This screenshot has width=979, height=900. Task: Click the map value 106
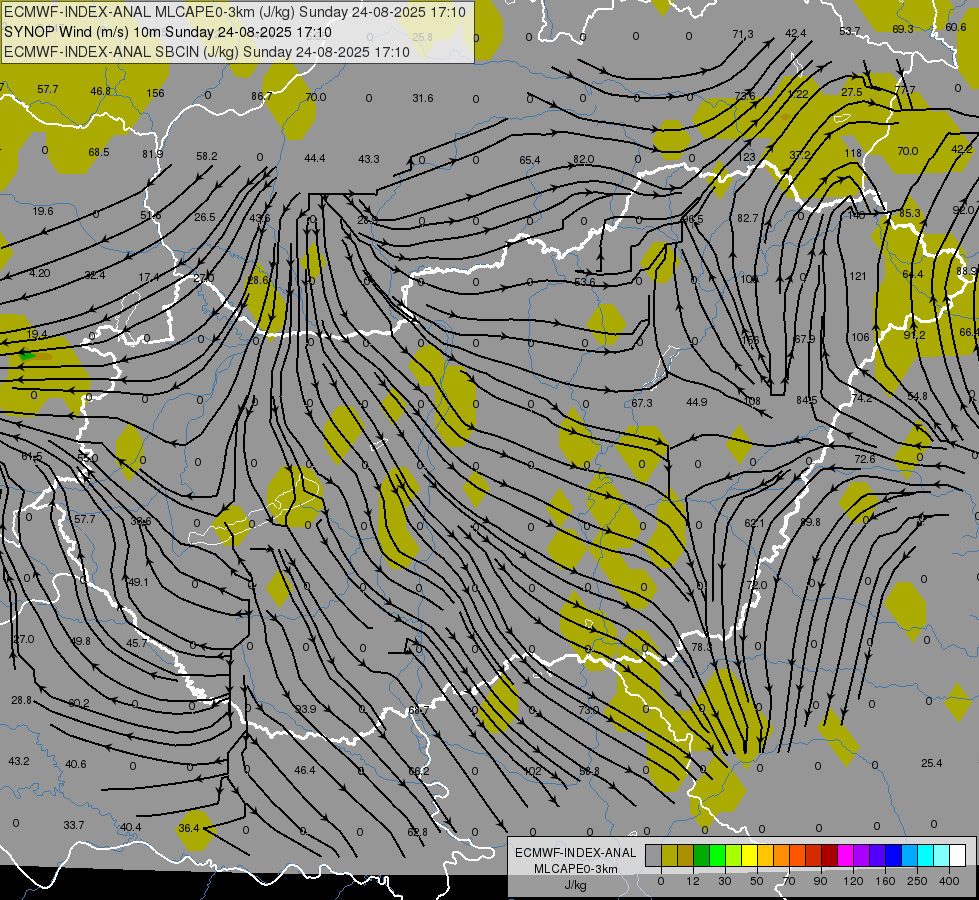(x=860, y=337)
